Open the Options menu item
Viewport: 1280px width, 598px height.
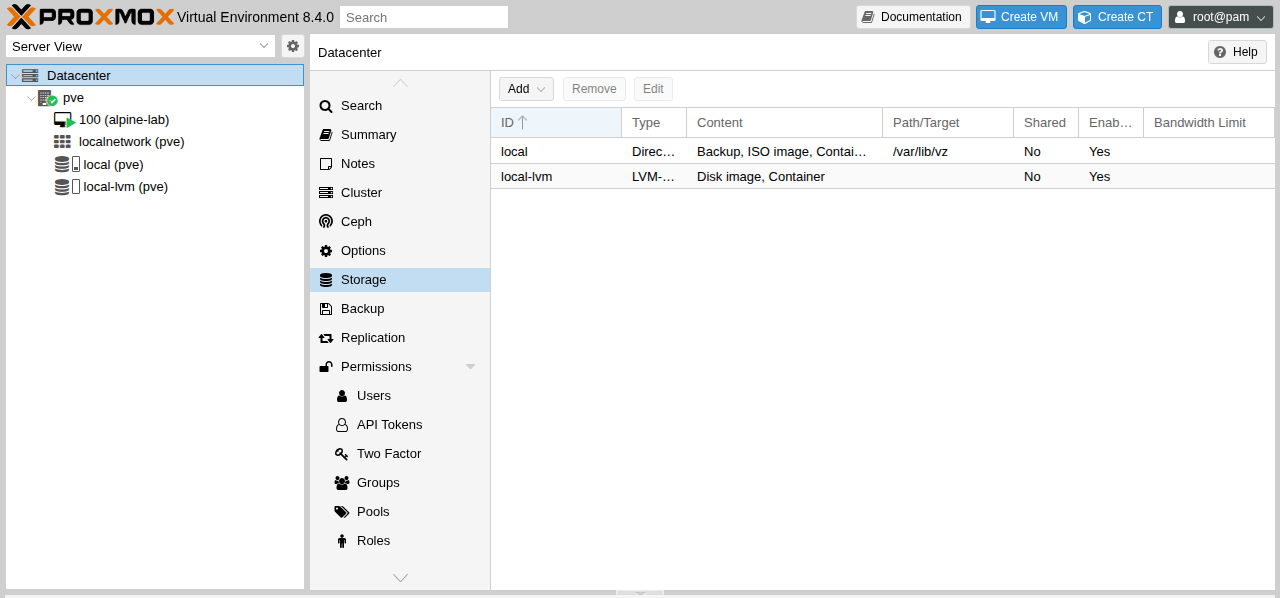400,251
